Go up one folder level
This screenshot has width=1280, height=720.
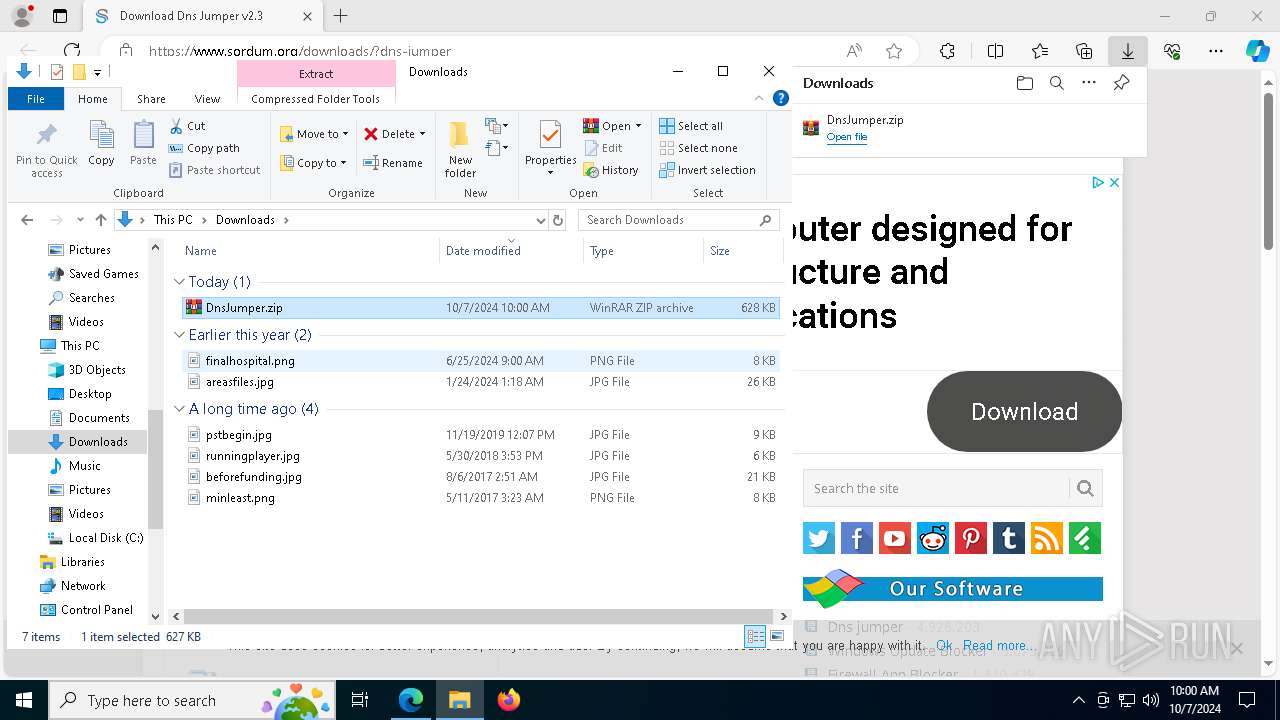100,220
